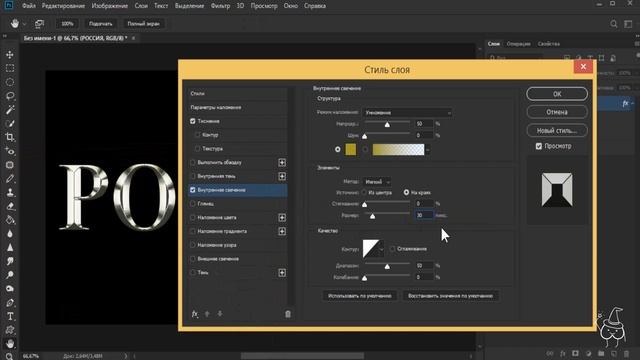Image resolution: width=640 pixels, height=360 pixels.
Task: Select the Hand tool in the toolbar
Action: pos(10,343)
